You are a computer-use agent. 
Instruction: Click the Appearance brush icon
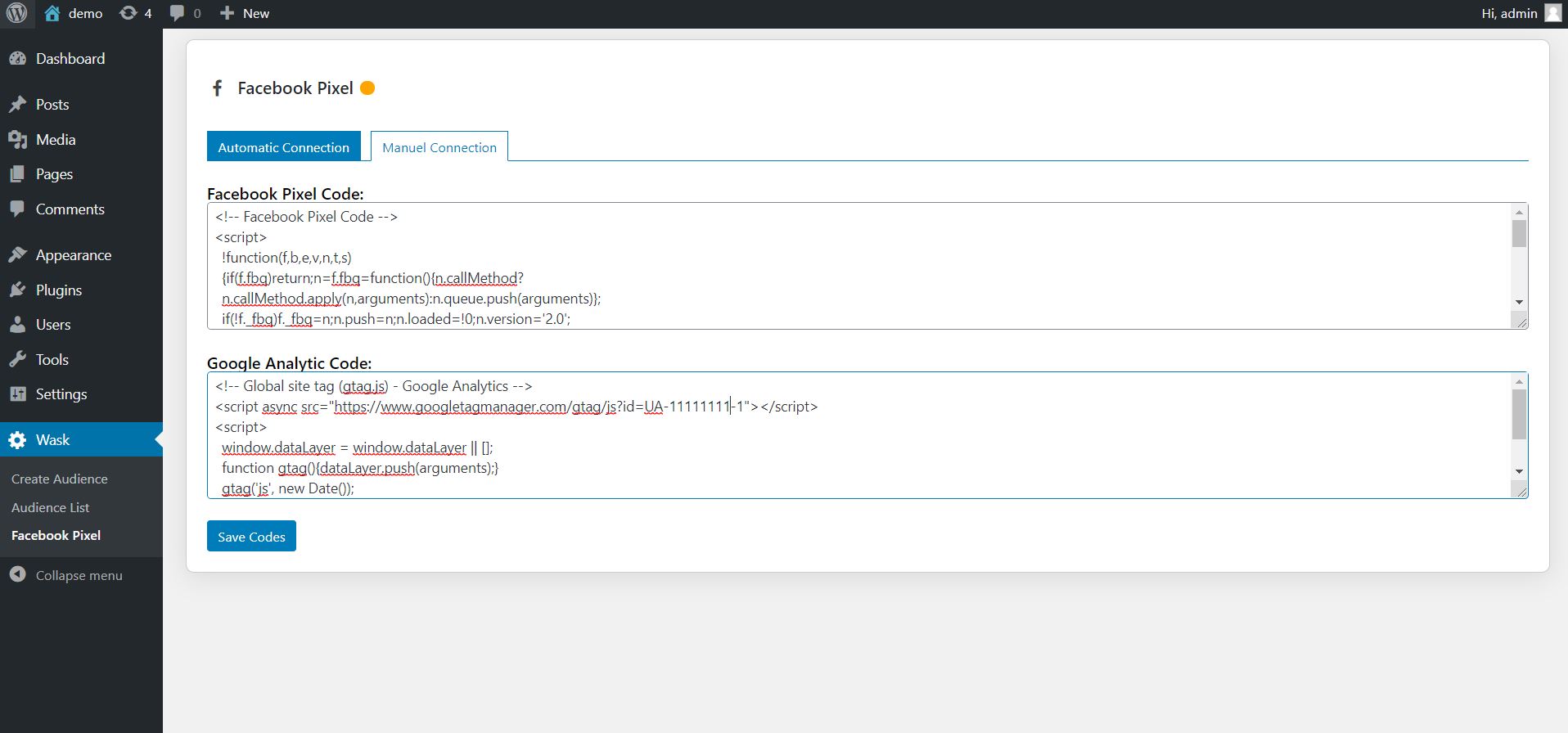[x=17, y=254]
